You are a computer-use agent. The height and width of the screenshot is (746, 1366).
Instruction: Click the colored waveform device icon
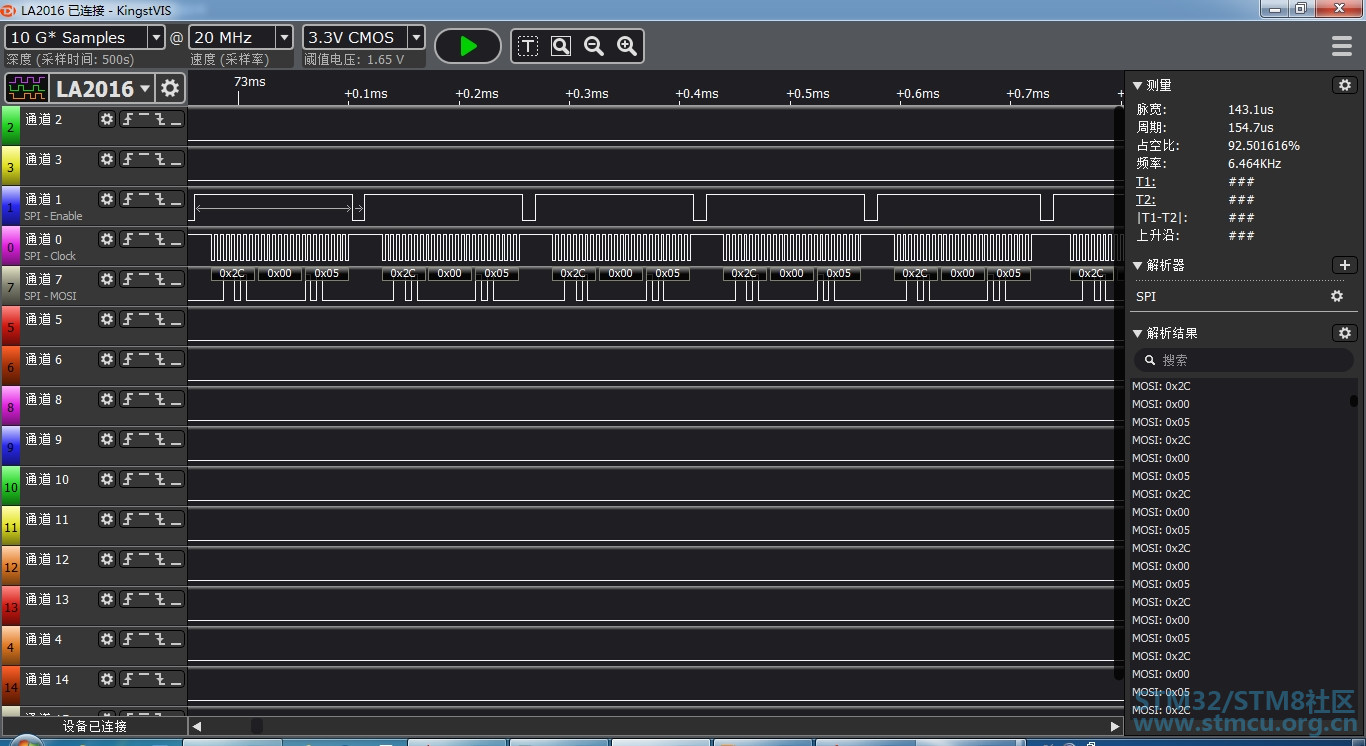[x=27, y=88]
